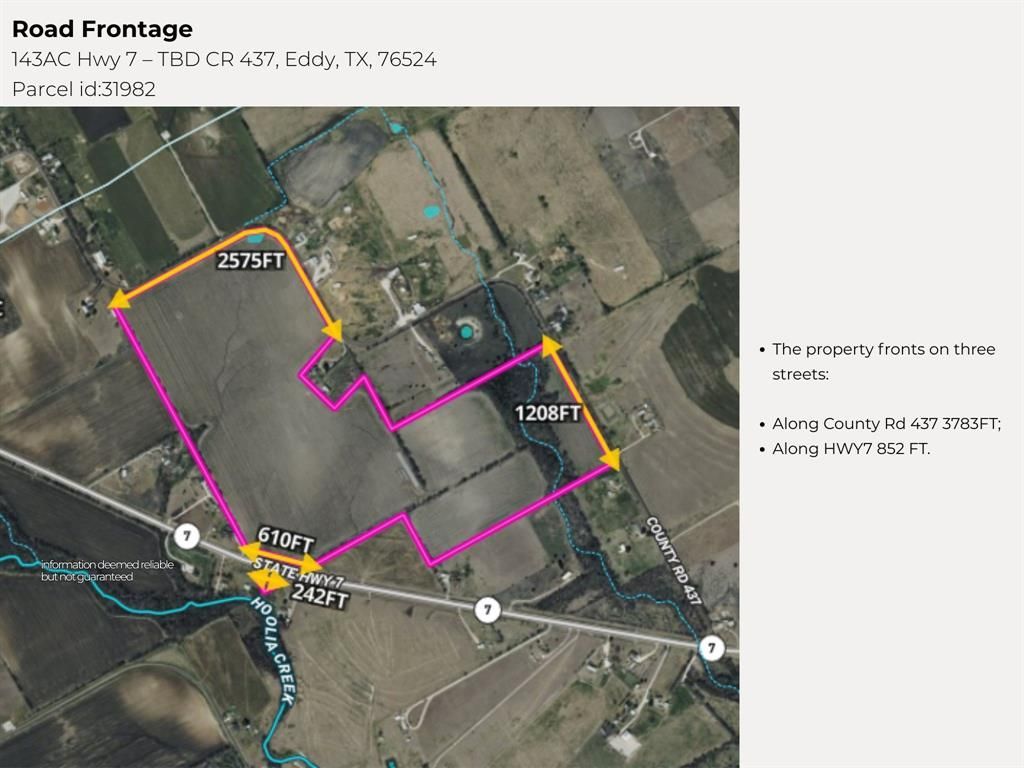This screenshot has height=768, width=1024.
Task: Click yellow arrowhead at top of 1208FT line
Action: pos(551,346)
